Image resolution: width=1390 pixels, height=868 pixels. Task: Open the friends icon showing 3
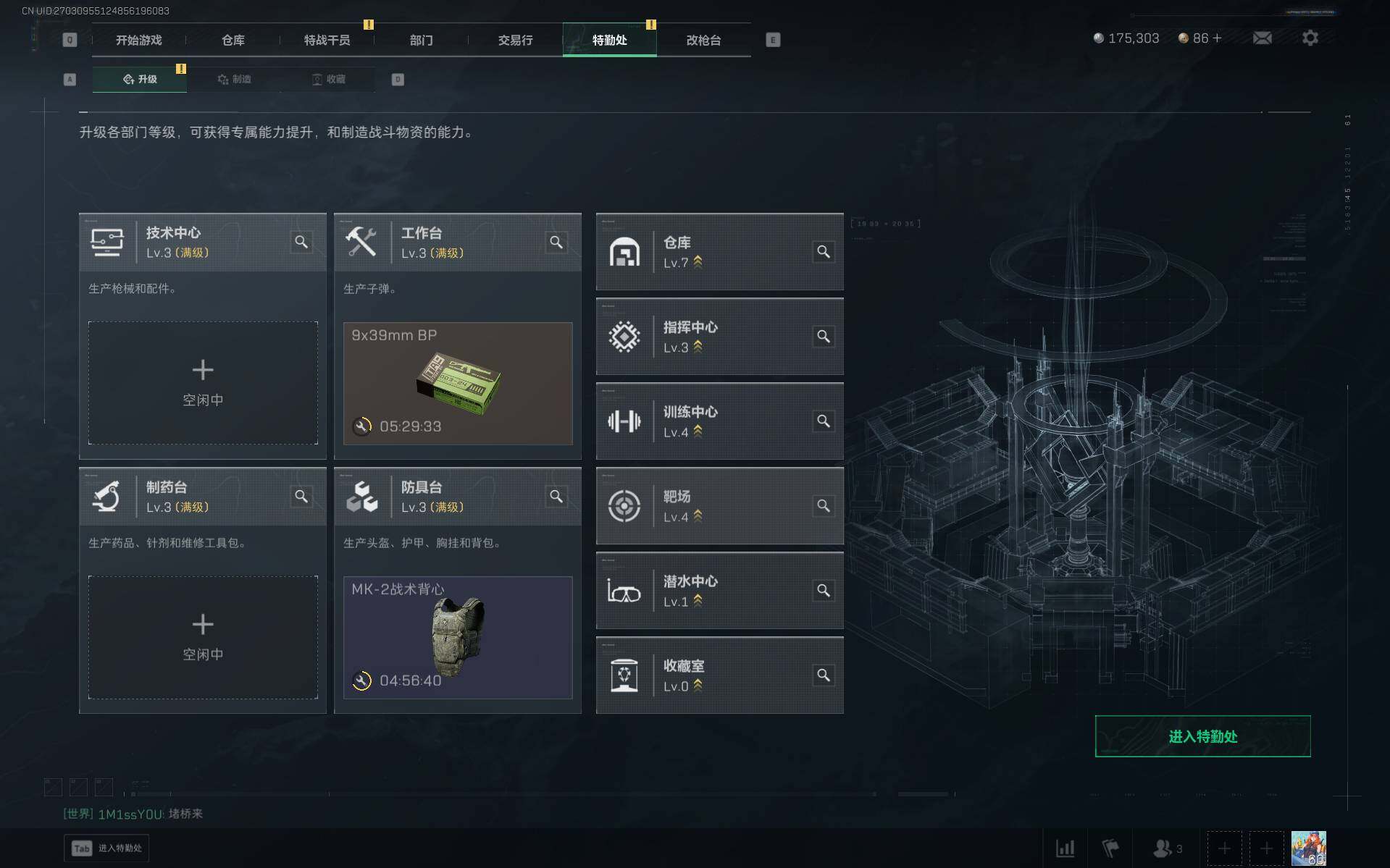(x=1168, y=848)
